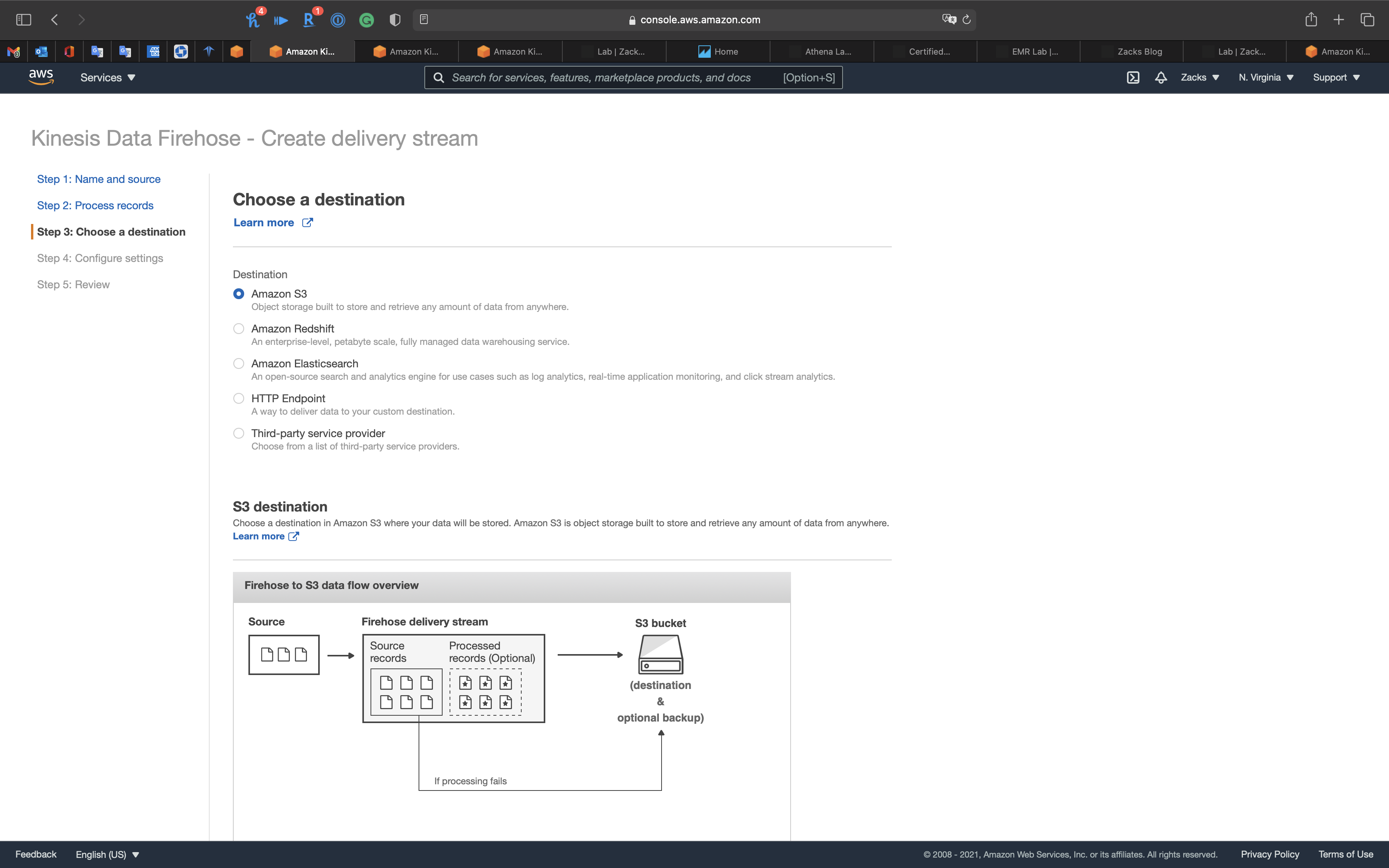Select Amazon Elasticsearch destination
The width and height of the screenshot is (1389, 868).
(x=239, y=363)
